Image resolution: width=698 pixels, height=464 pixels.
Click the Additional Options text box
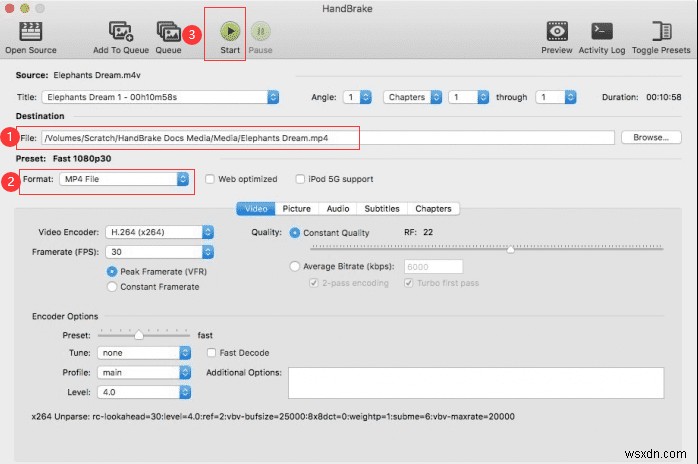(476, 383)
